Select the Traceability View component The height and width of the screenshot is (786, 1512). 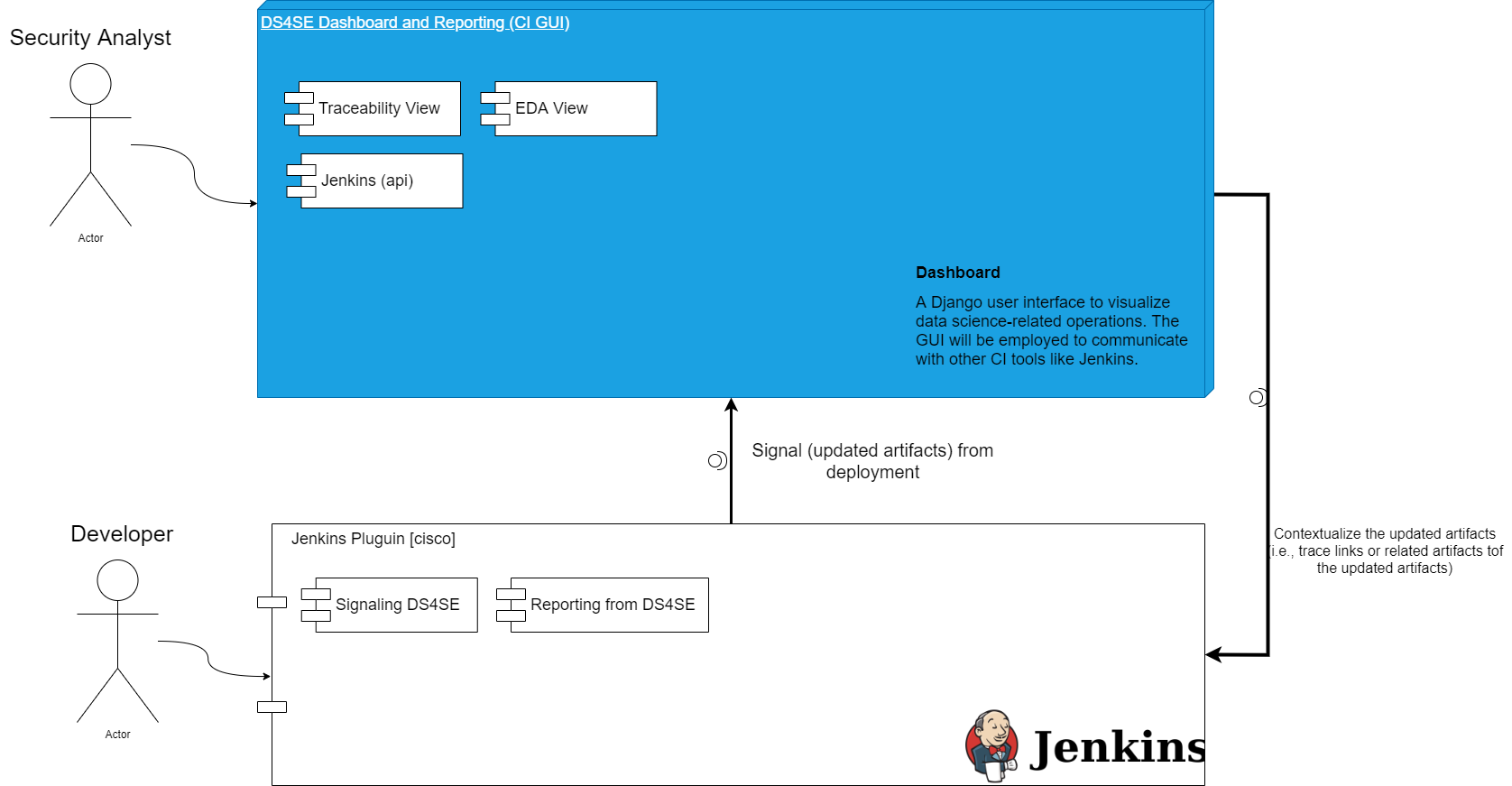click(373, 108)
